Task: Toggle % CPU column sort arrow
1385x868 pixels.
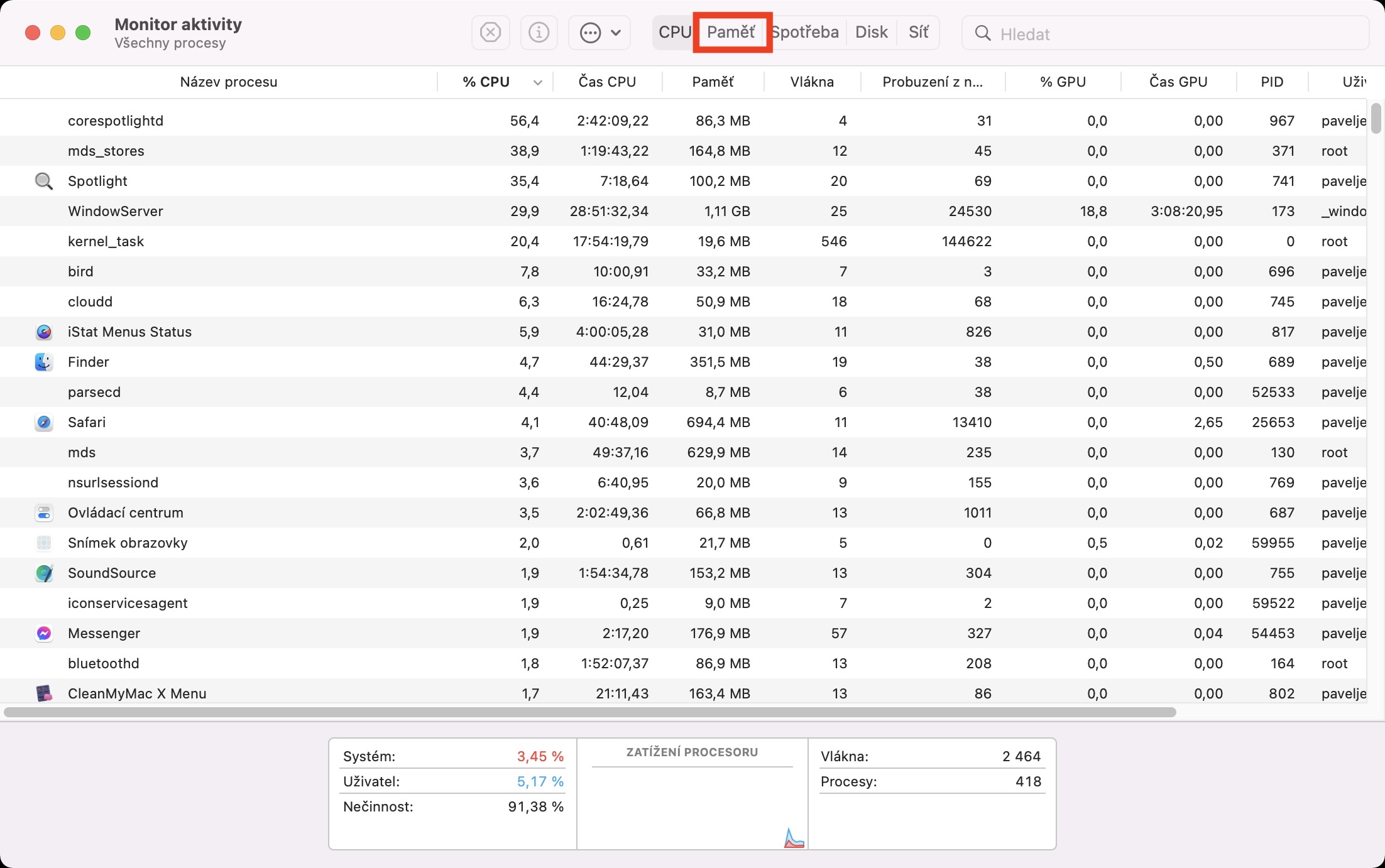Action: click(537, 82)
